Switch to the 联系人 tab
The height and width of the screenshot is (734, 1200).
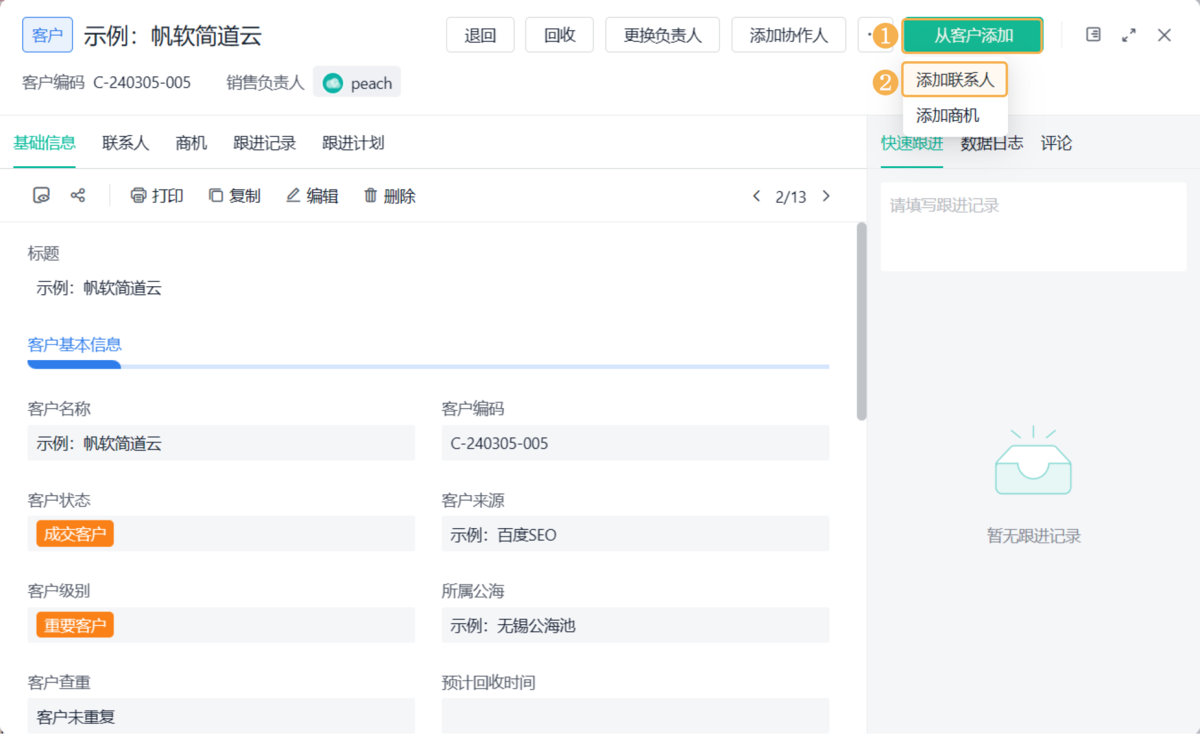(125, 143)
